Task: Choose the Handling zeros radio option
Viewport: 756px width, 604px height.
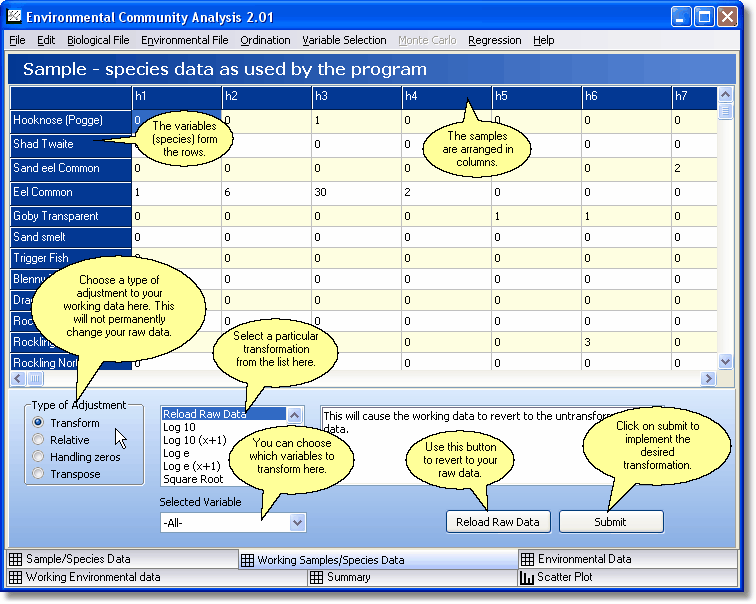Action: coord(38,456)
